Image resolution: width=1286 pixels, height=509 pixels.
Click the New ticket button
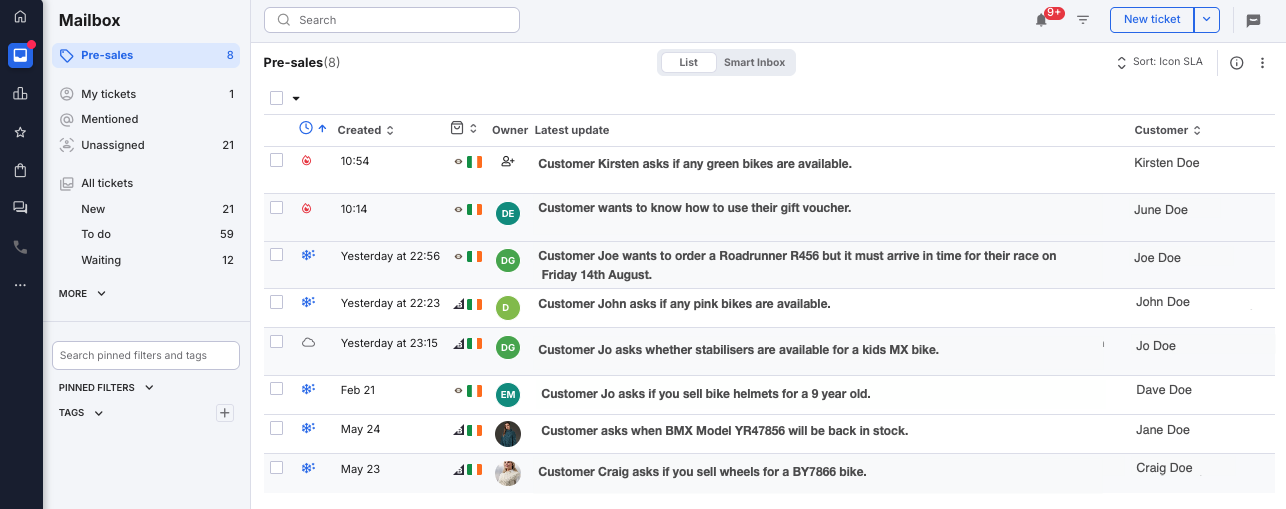click(1152, 19)
